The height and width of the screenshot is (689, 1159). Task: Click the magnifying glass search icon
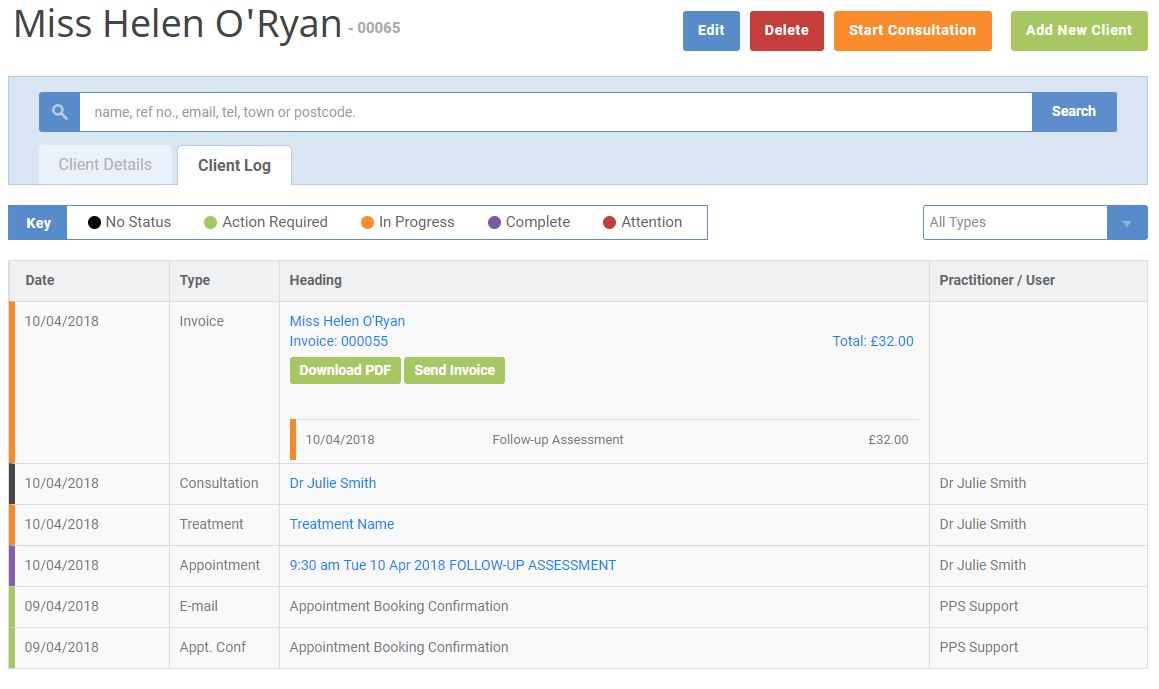click(x=59, y=112)
